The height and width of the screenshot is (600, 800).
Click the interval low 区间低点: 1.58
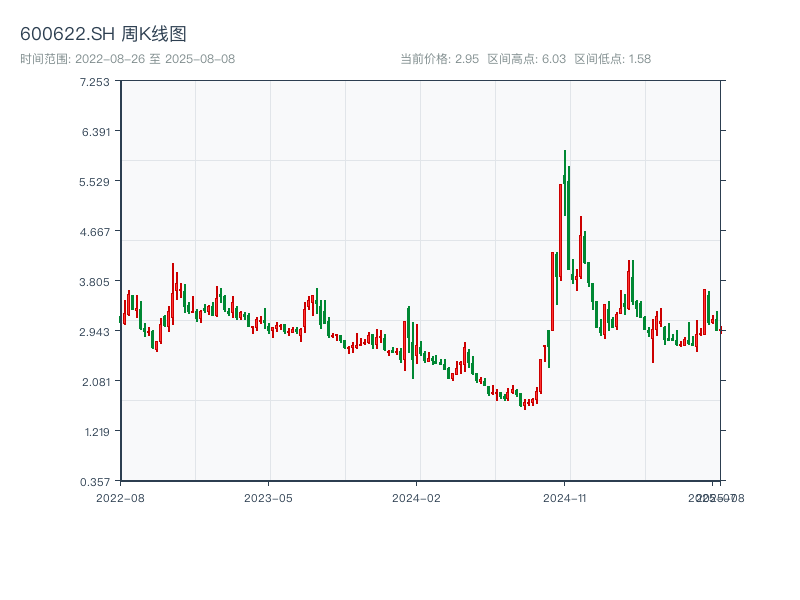(x=612, y=59)
